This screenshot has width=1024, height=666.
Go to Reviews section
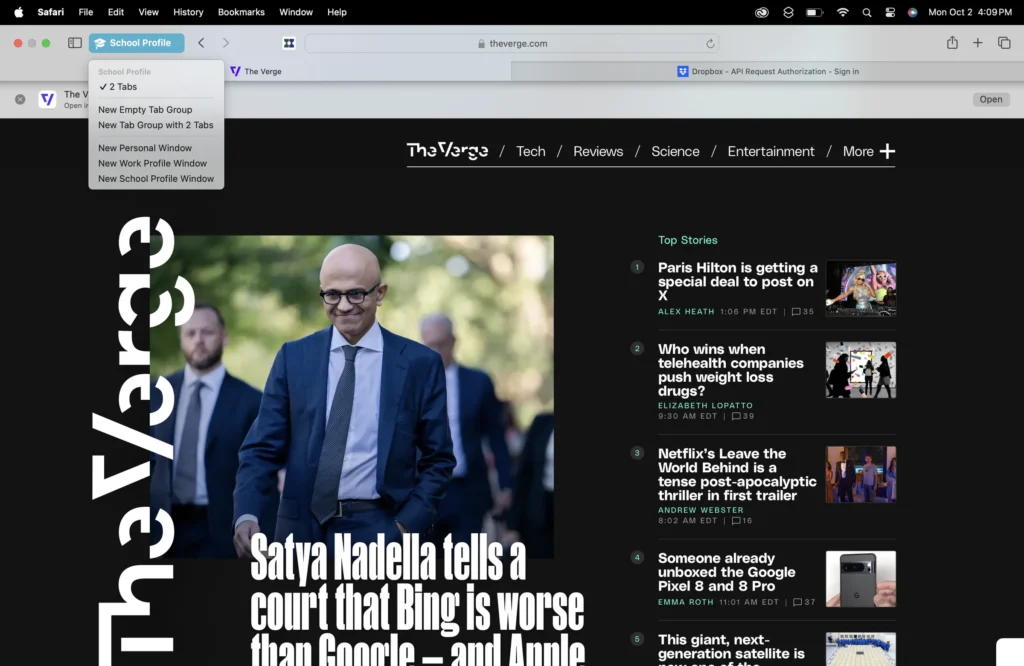point(598,151)
